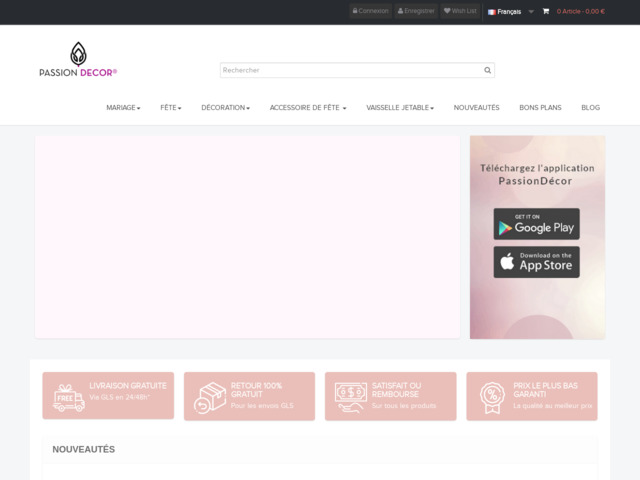Click the Connexion login button
This screenshot has width=640, height=480.
coord(370,11)
